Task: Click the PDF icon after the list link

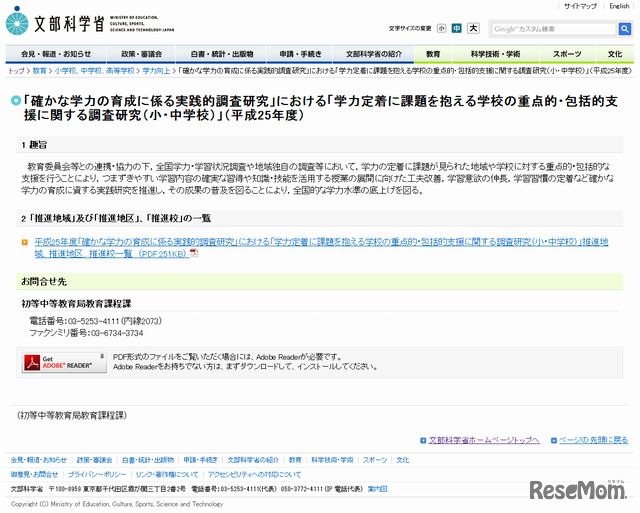Action: tap(194, 253)
